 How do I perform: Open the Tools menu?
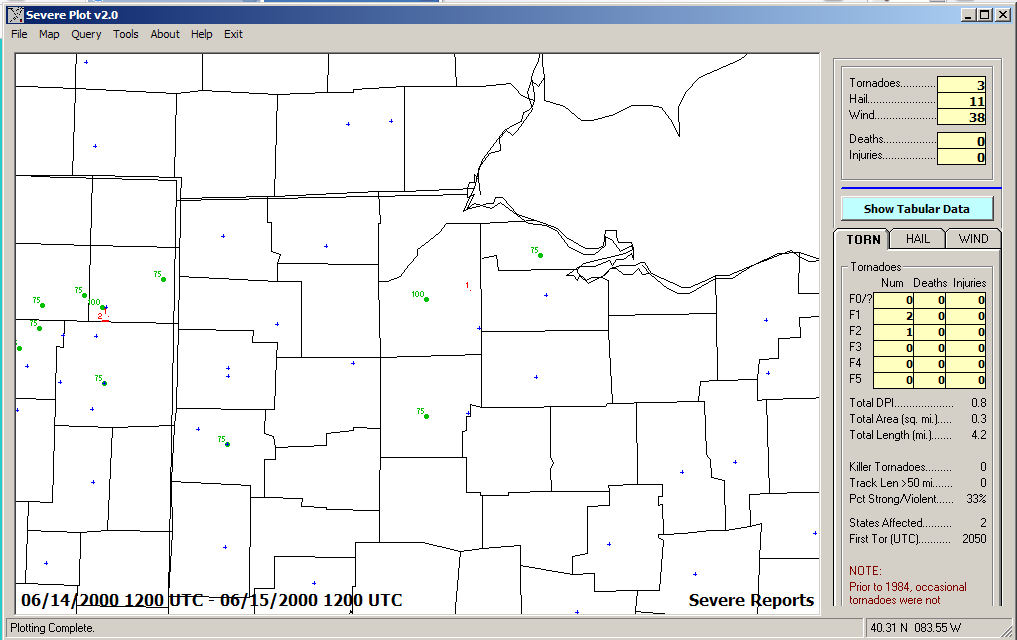[x=126, y=34]
